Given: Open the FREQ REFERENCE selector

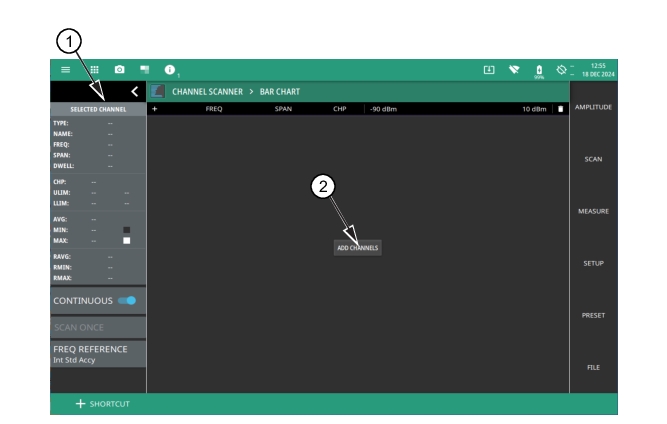Looking at the screenshot, I should click(x=98, y=353).
